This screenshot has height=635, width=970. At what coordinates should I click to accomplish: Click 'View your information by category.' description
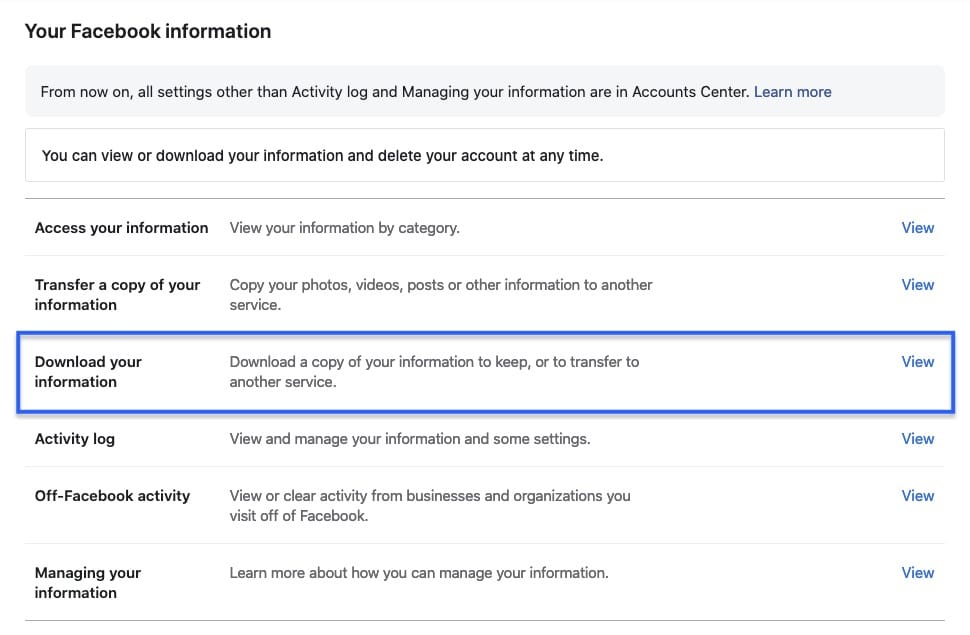point(345,228)
